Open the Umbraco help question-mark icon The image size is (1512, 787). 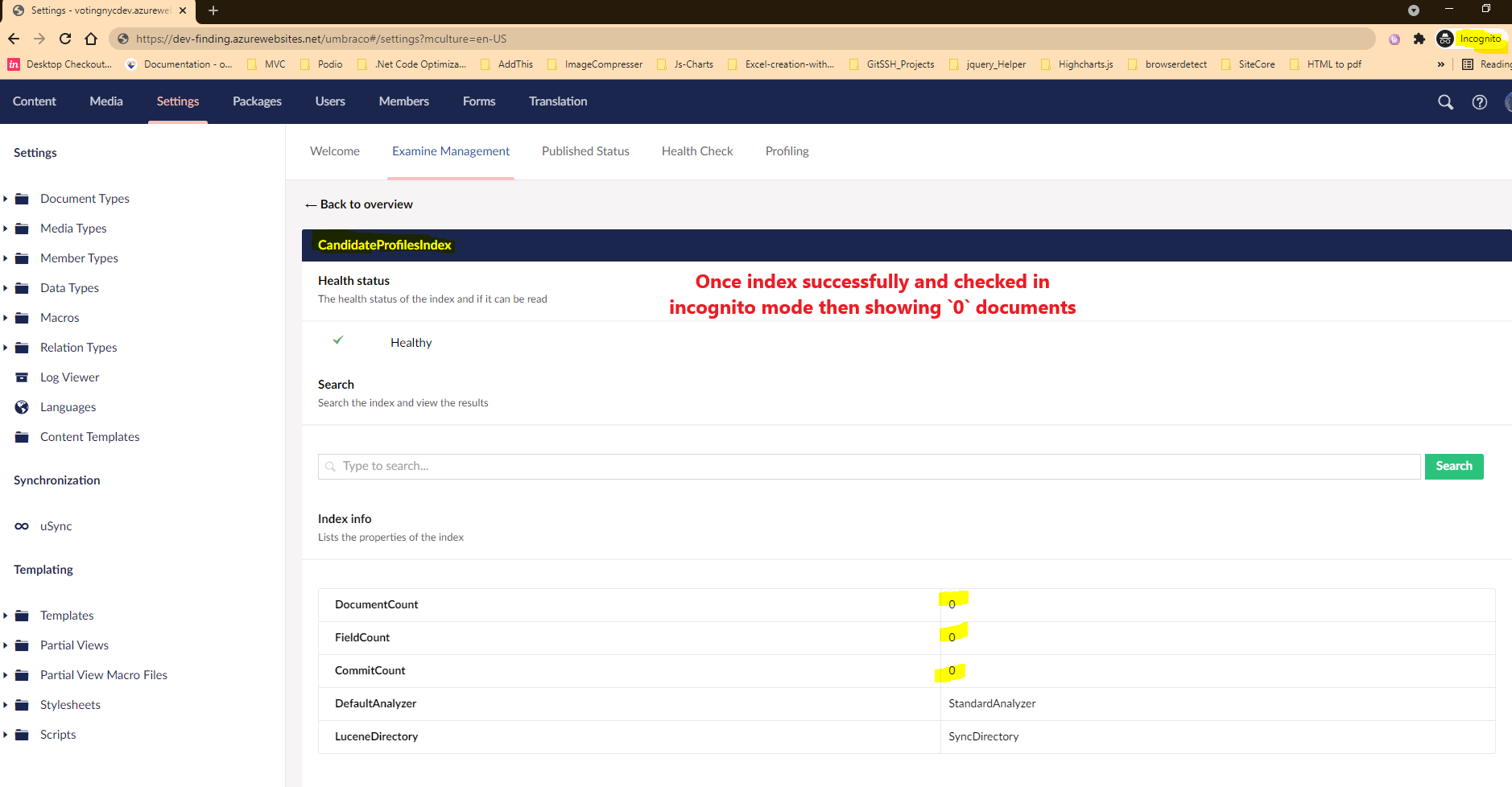pyautogui.click(x=1480, y=102)
